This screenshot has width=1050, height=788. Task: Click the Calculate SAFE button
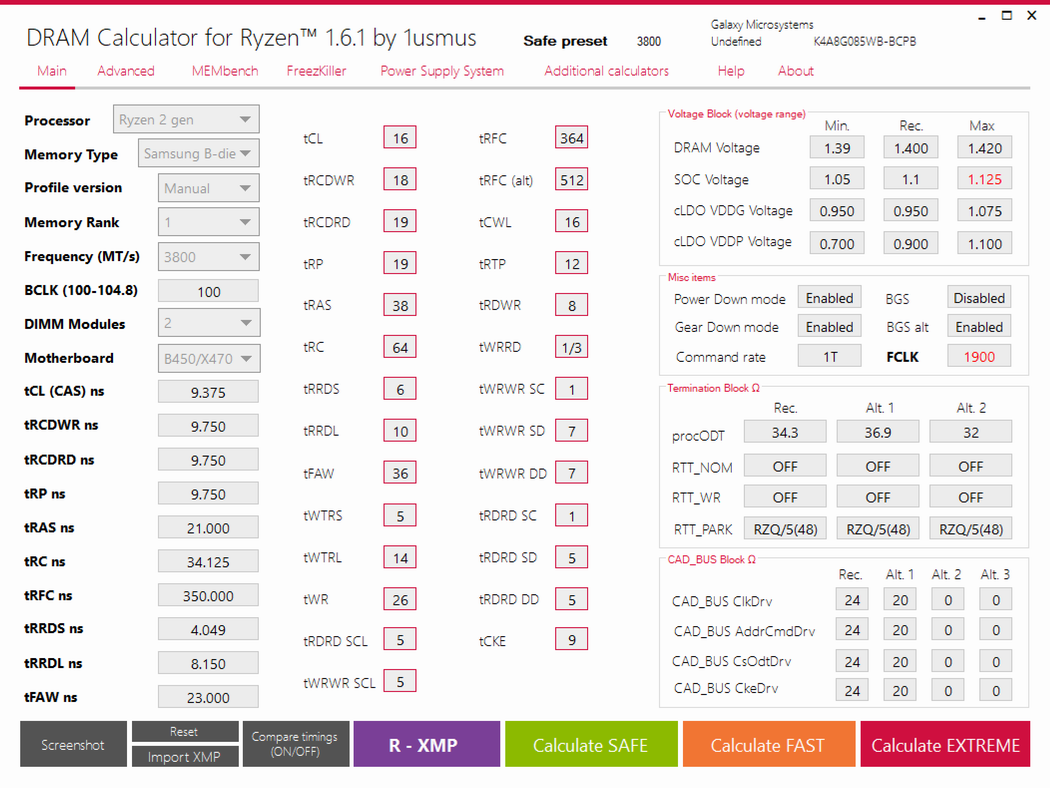tap(591, 743)
